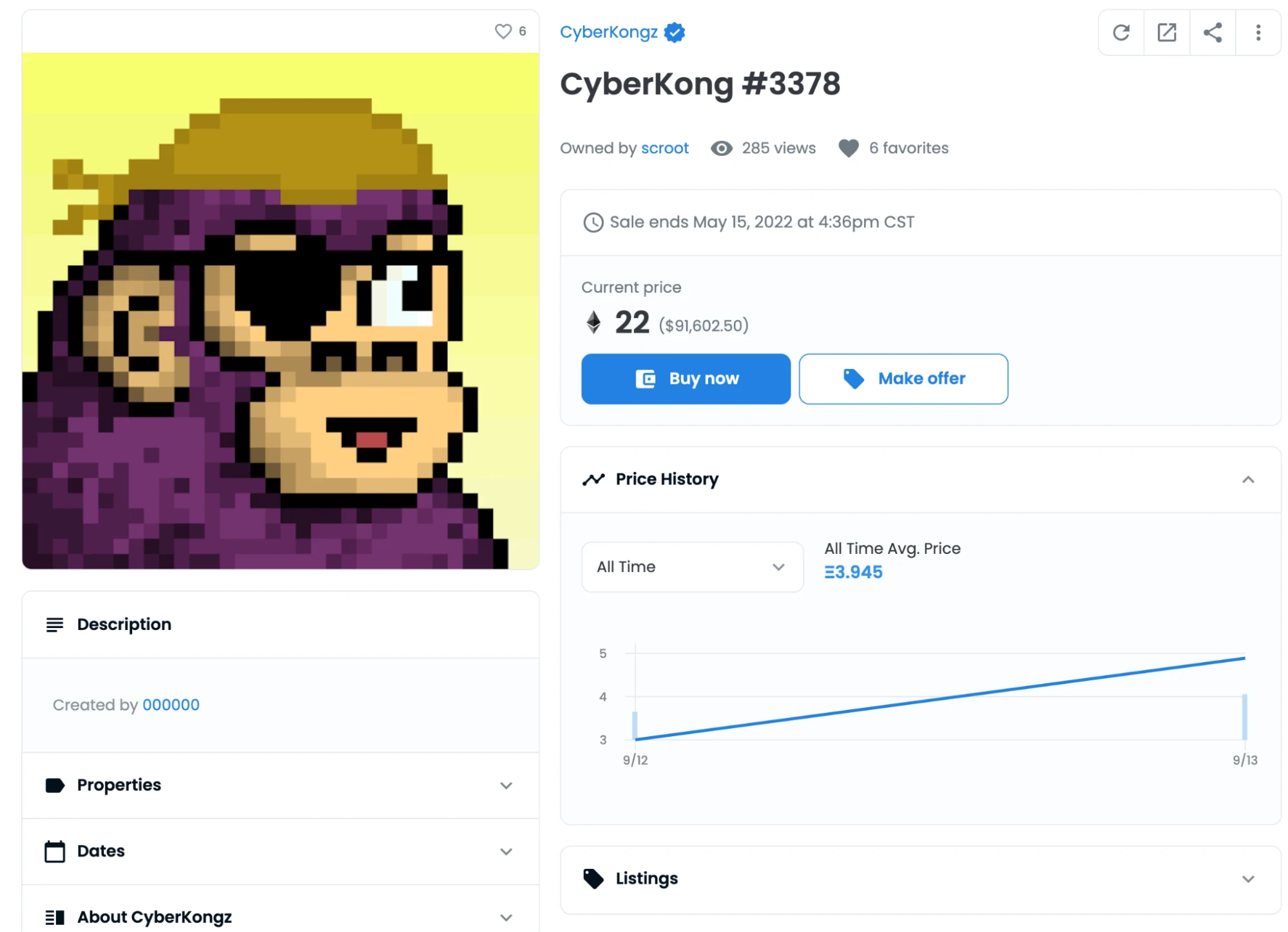
Task: Click the eye views icon
Action: [721, 149]
